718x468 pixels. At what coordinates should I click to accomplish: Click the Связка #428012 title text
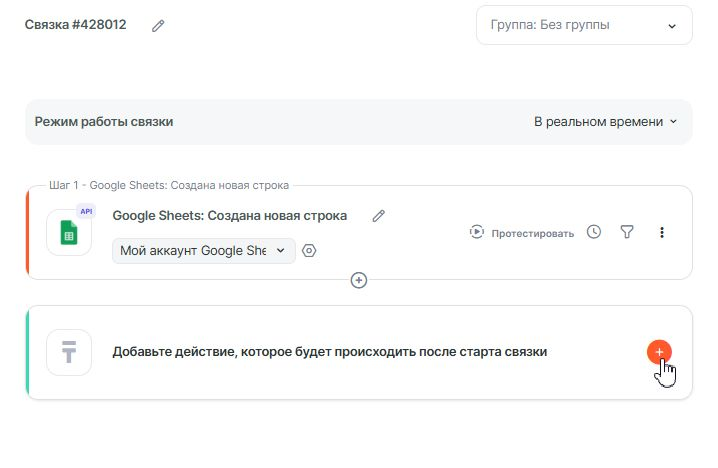click(76, 25)
